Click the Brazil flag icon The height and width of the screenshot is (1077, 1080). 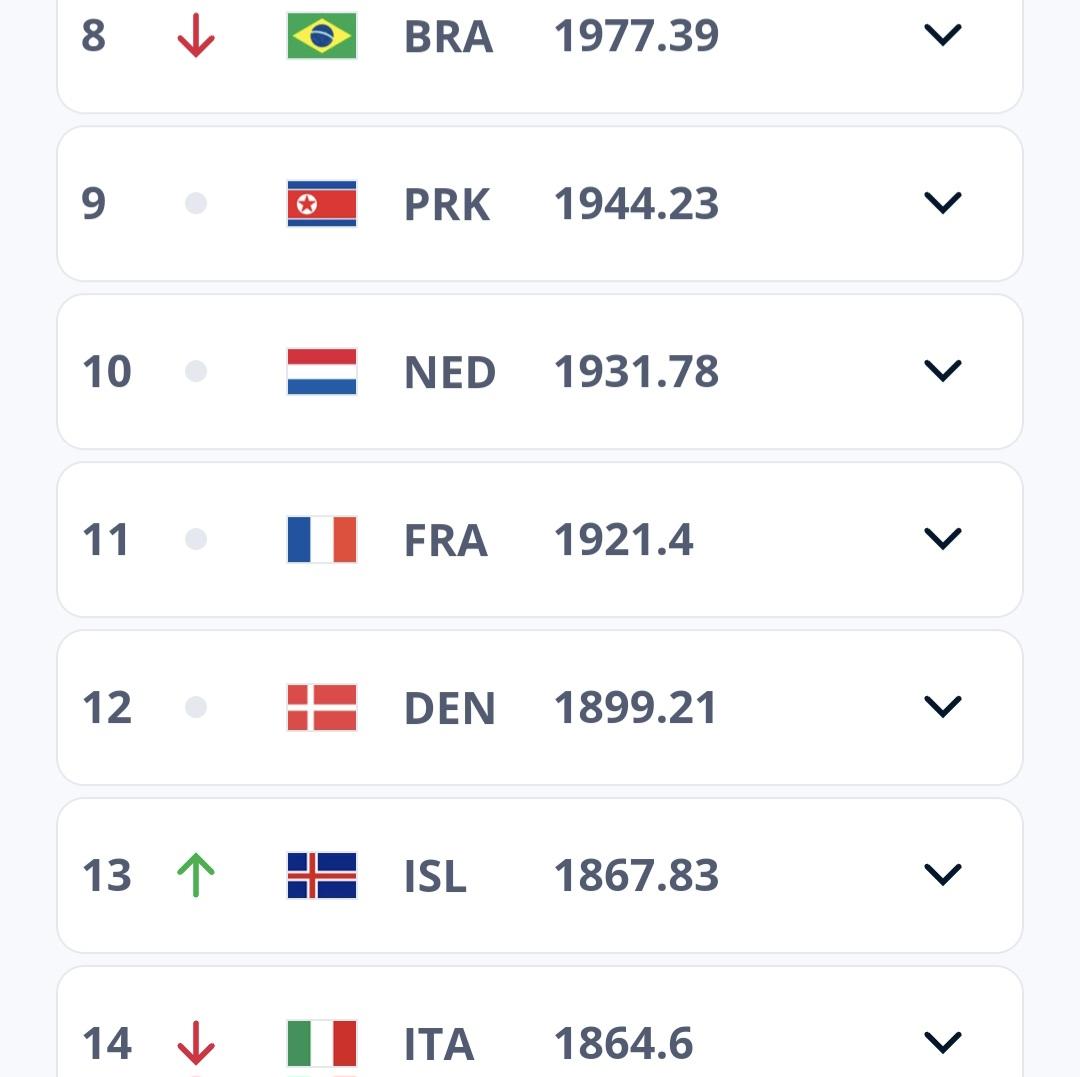(322, 36)
